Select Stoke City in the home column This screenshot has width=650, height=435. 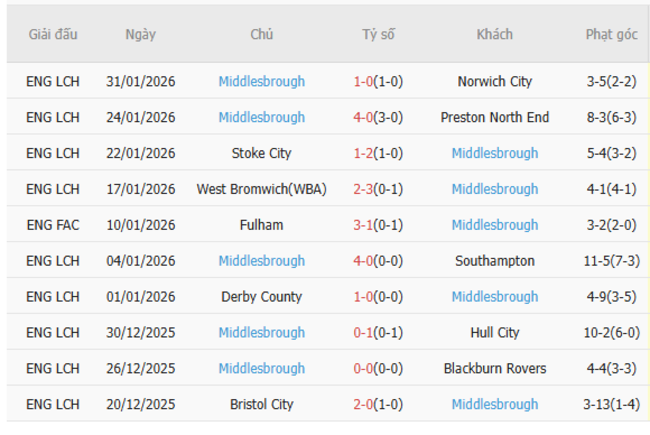pyautogui.click(x=262, y=154)
